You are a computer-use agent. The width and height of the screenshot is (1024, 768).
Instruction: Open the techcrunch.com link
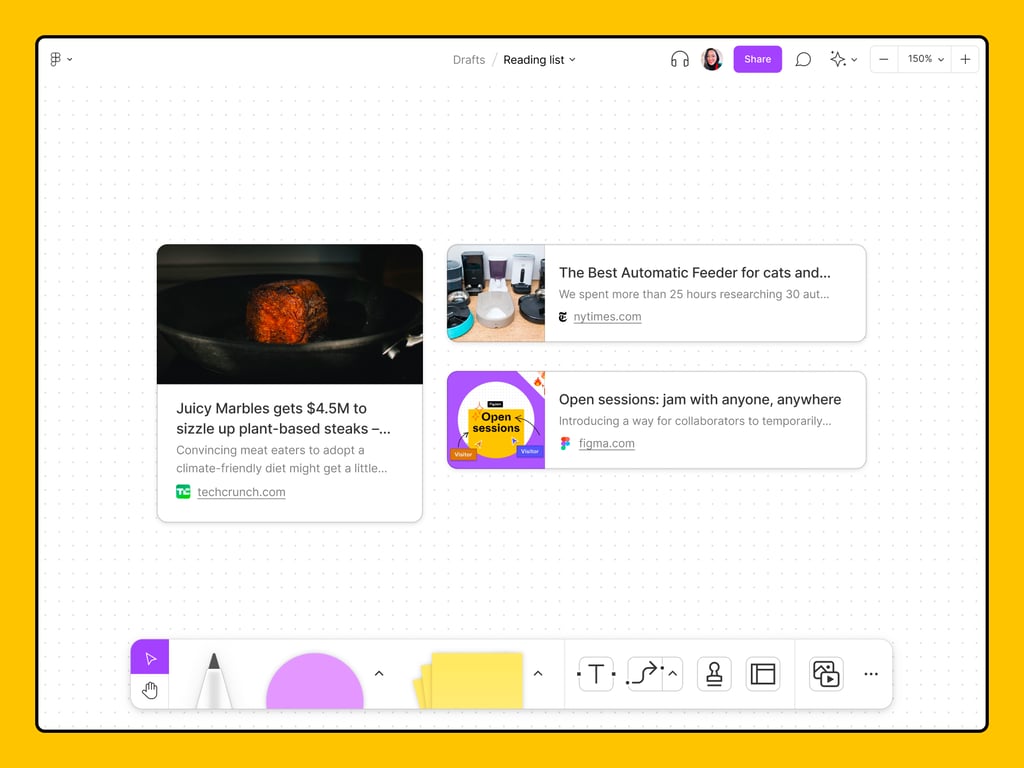point(241,492)
